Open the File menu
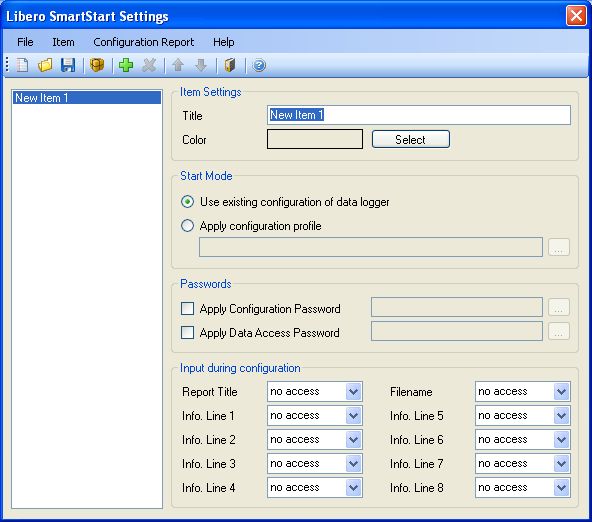The image size is (592, 522). click(25, 42)
